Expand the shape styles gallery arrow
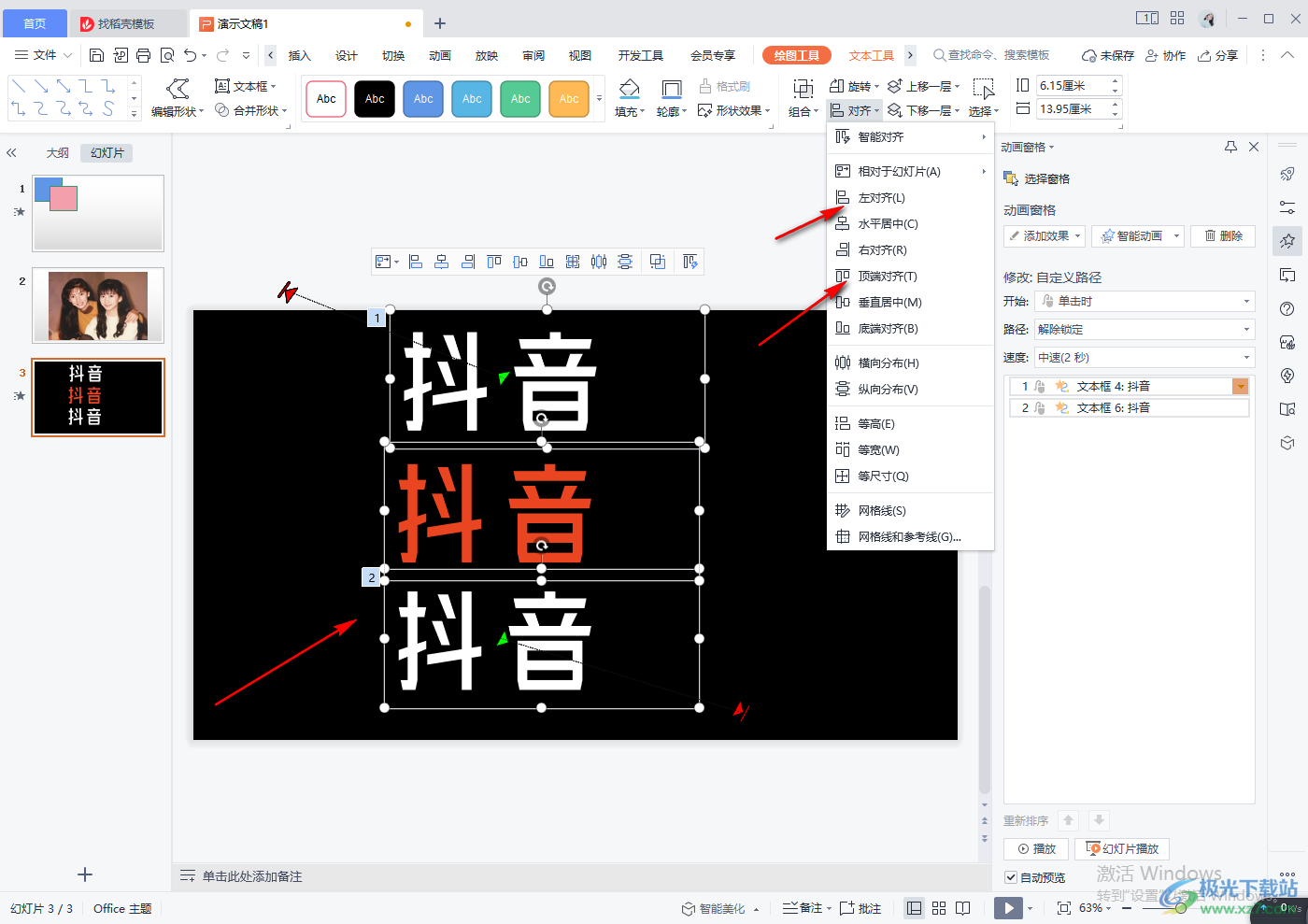Image resolution: width=1308 pixels, height=924 pixels. [599, 98]
